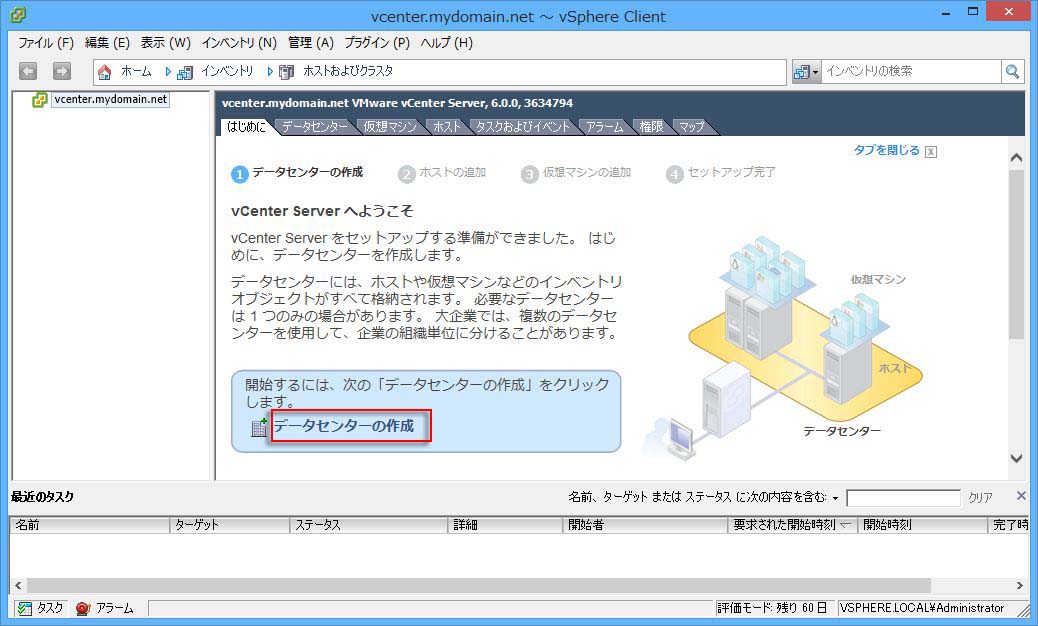Click the Hosts and Clusters breadcrumb icon
Screen dimensions: 1038x626
click(287, 72)
